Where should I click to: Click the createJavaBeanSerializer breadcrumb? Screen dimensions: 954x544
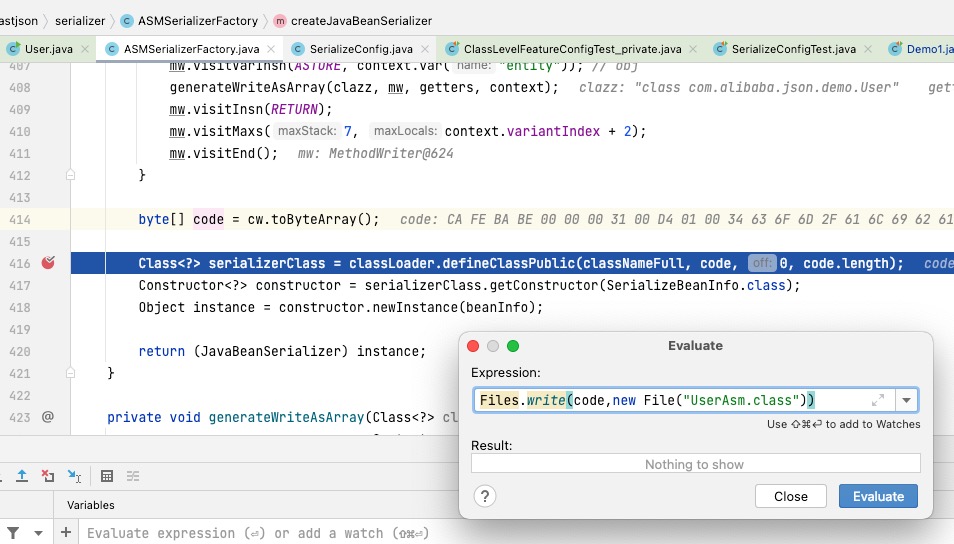[x=361, y=21]
